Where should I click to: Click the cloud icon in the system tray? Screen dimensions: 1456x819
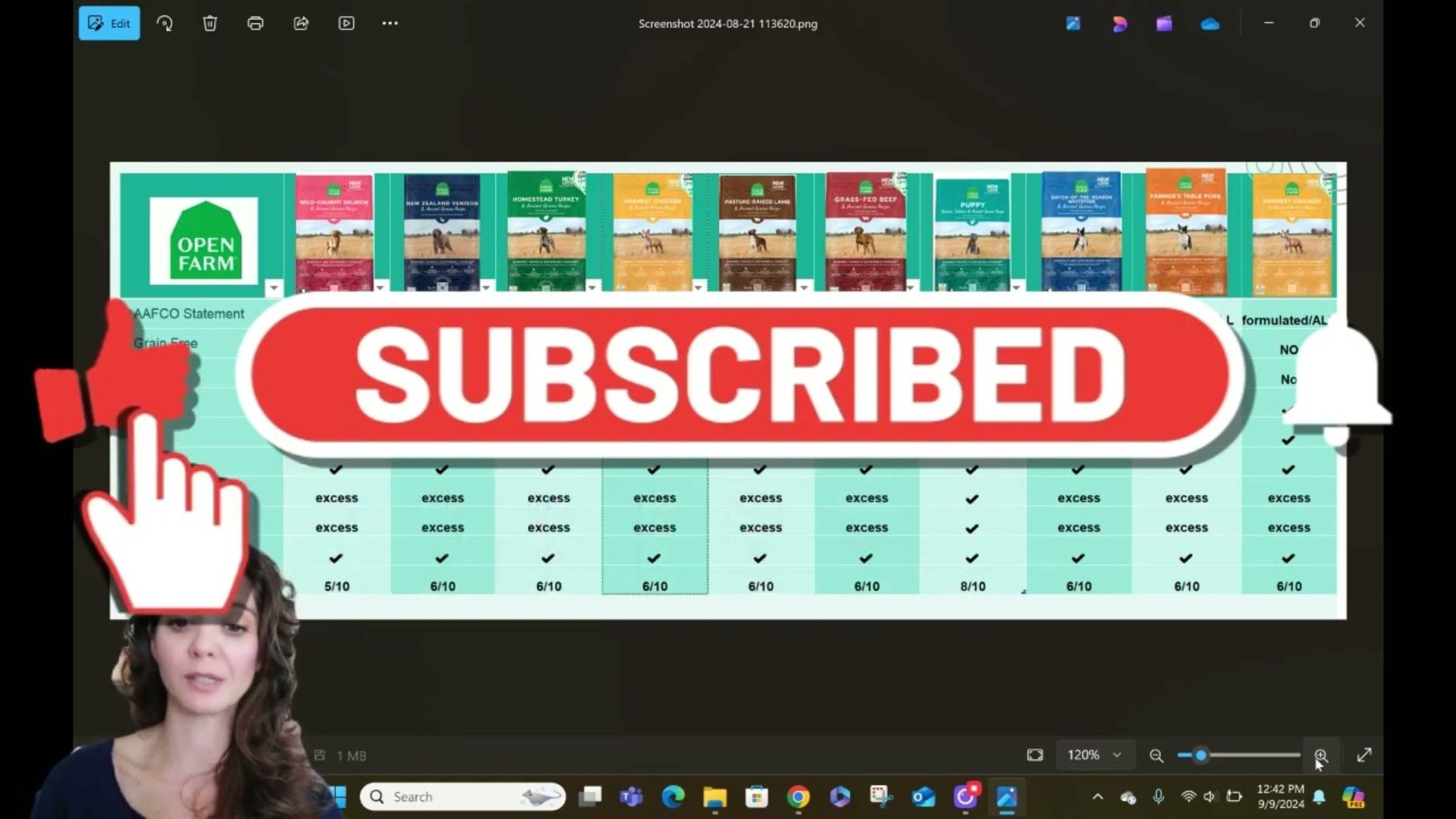(1128, 797)
